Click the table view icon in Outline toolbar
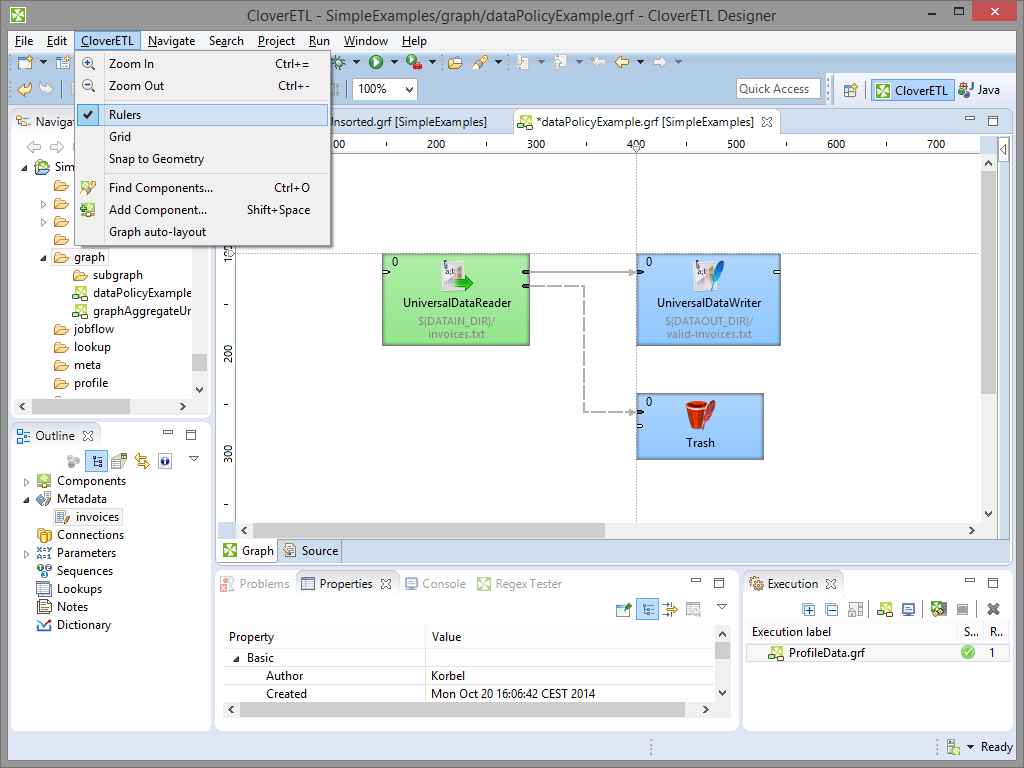The height and width of the screenshot is (768, 1024). pyautogui.click(x=119, y=461)
